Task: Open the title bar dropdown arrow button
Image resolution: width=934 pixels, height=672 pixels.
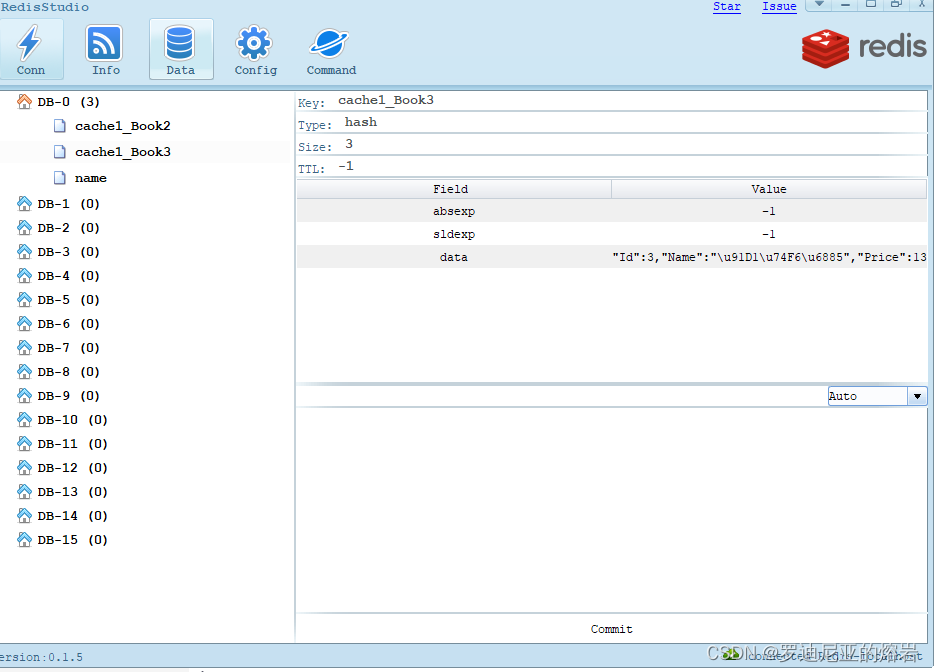Action: tap(820, 5)
